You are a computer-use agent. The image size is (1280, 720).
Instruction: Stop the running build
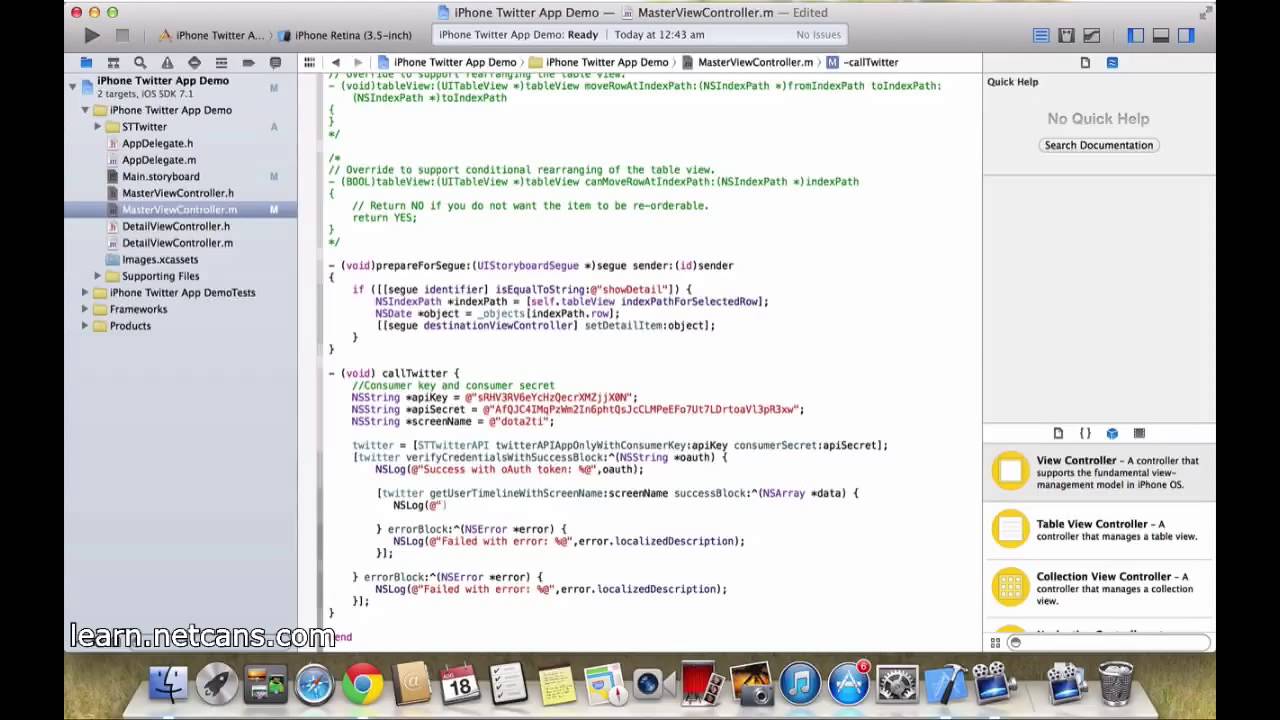pyautogui.click(x=122, y=35)
